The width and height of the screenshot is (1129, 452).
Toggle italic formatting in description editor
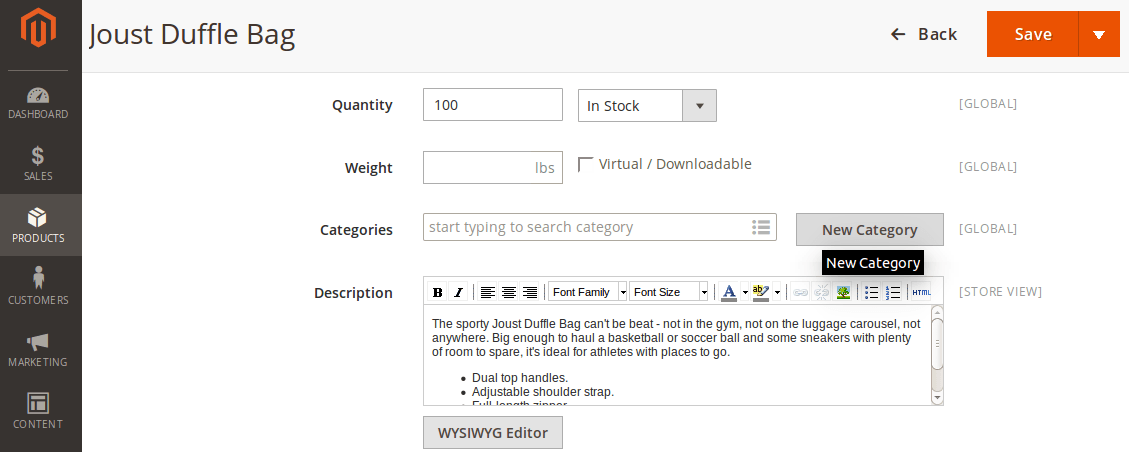[458, 292]
